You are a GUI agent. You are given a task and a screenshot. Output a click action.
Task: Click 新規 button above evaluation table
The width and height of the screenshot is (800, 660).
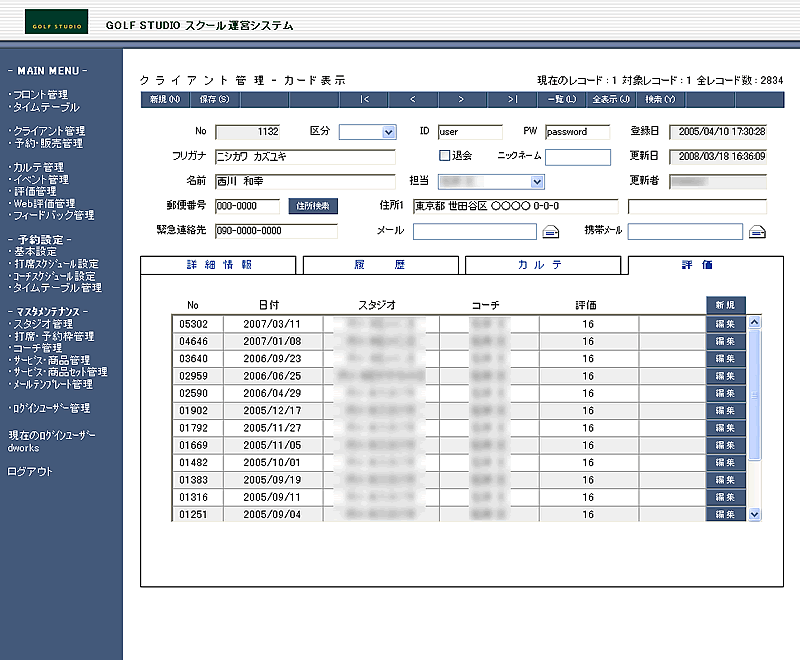(x=726, y=305)
